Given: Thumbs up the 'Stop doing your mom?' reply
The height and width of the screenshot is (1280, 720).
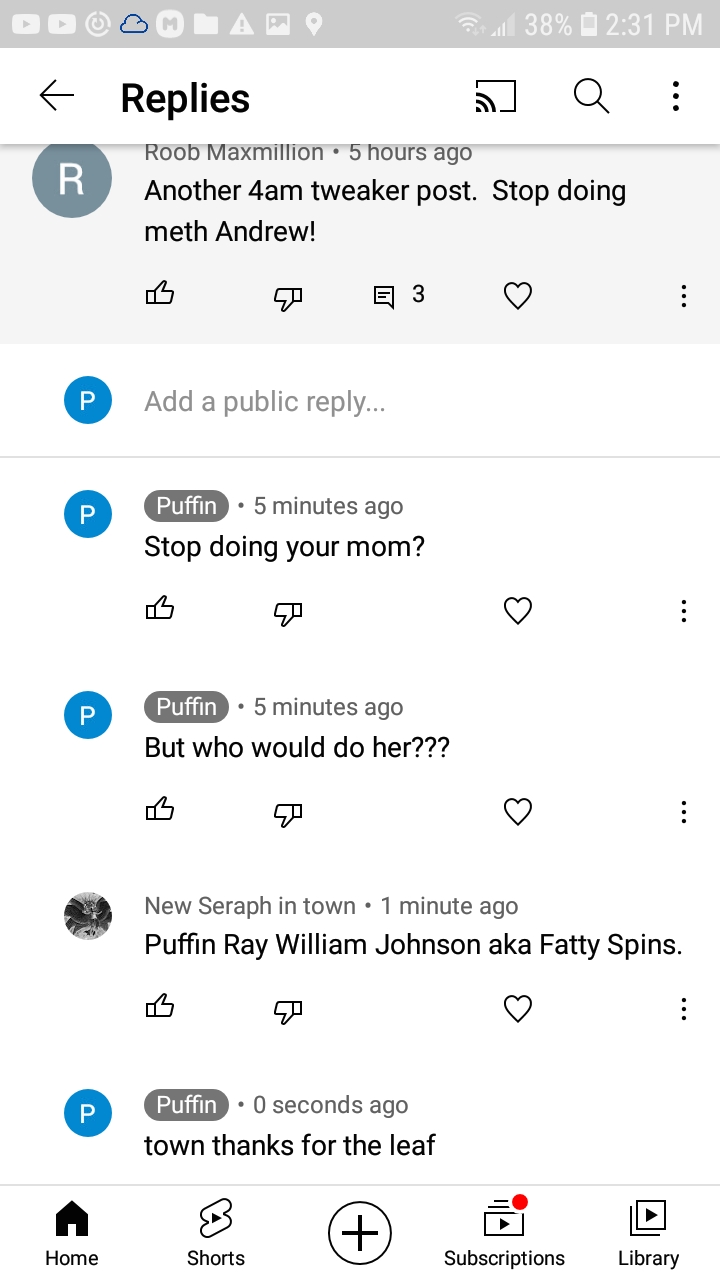Looking at the screenshot, I should 160,609.
